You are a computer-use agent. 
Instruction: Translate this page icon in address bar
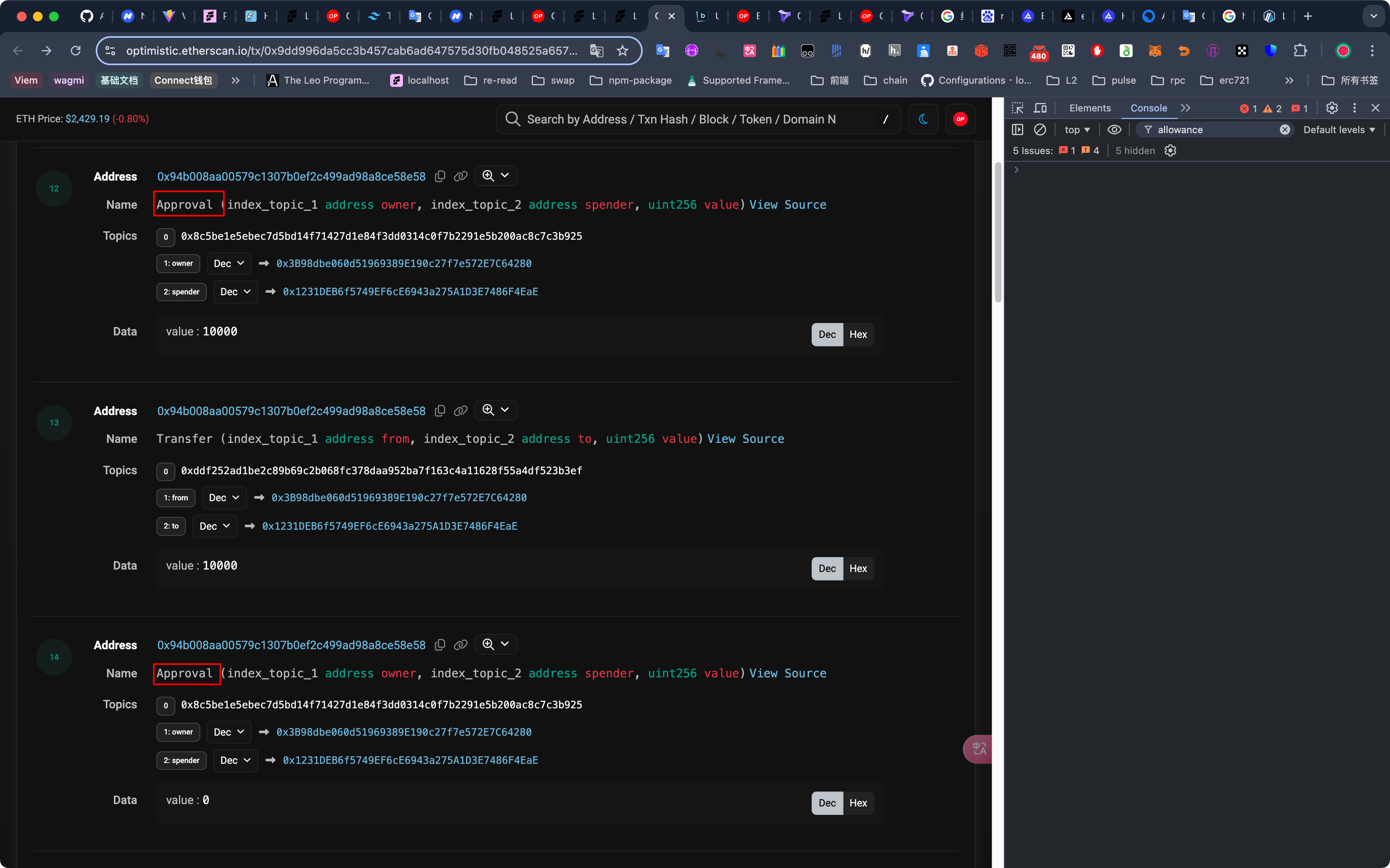(x=597, y=51)
